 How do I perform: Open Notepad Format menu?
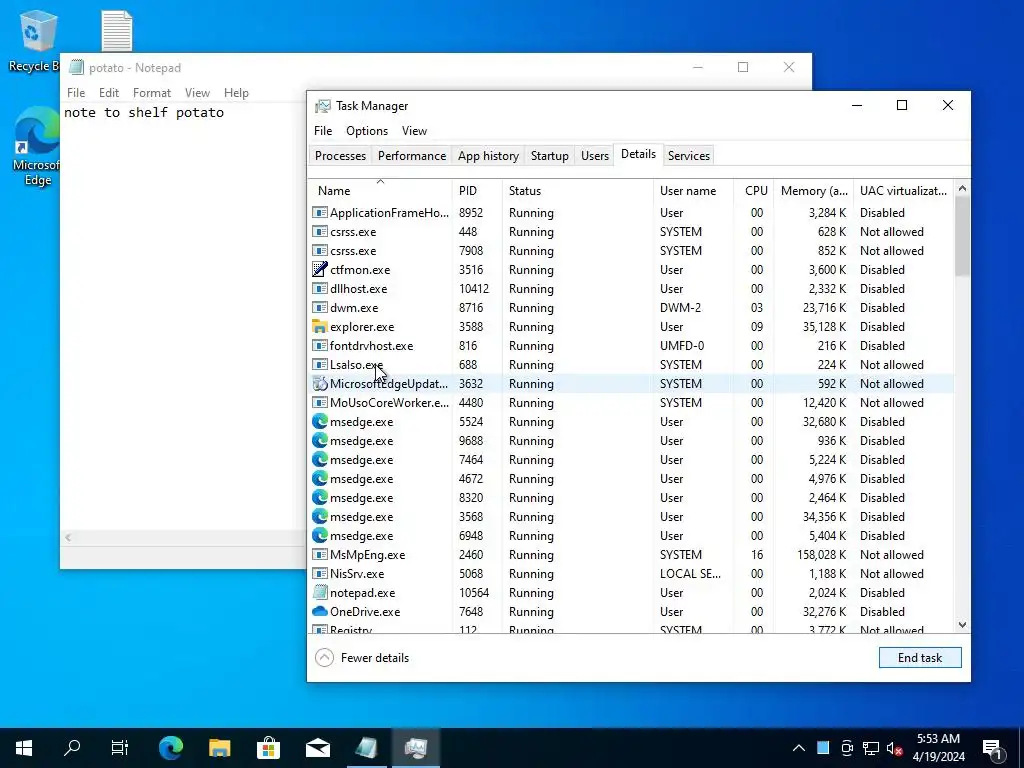[x=152, y=93]
